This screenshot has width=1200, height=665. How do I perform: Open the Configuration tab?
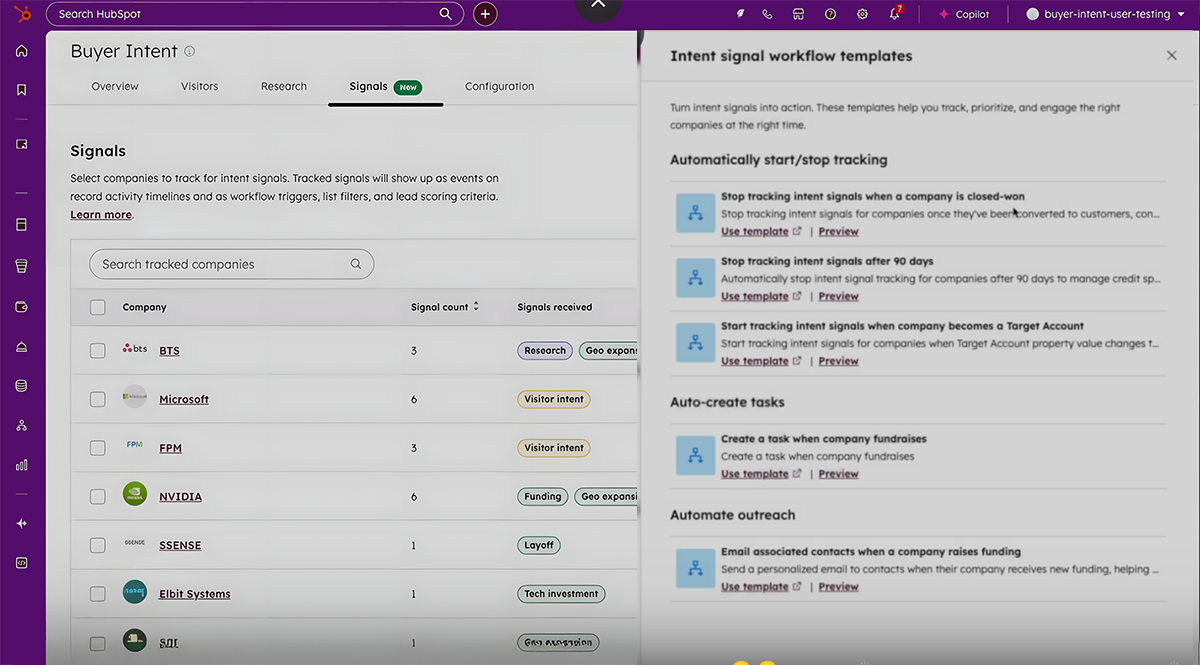499,86
